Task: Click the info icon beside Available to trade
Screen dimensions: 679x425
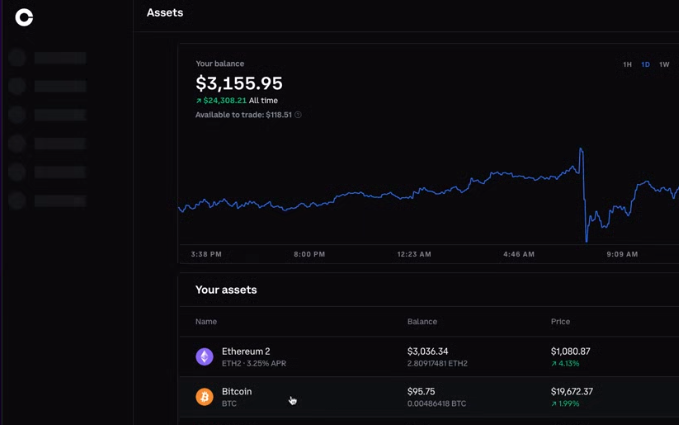Action: (298, 115)
